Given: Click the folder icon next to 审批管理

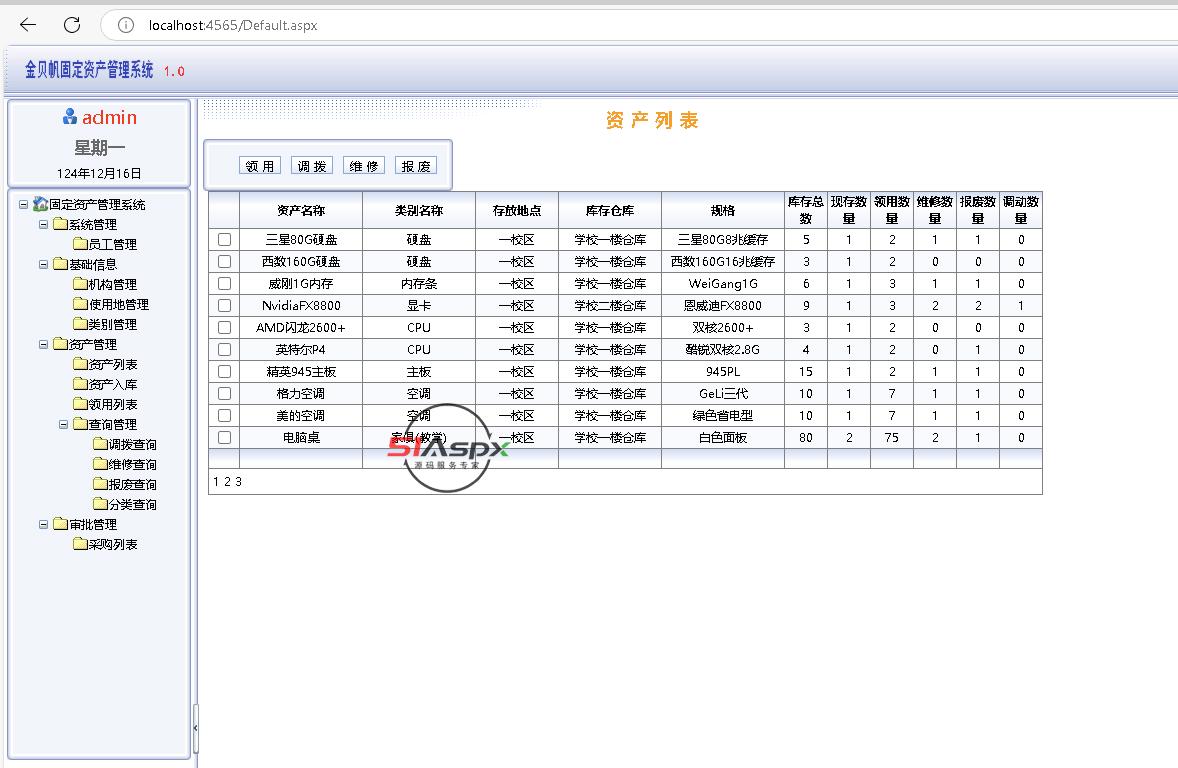Looking at the screenshot, I should point(61,524).
